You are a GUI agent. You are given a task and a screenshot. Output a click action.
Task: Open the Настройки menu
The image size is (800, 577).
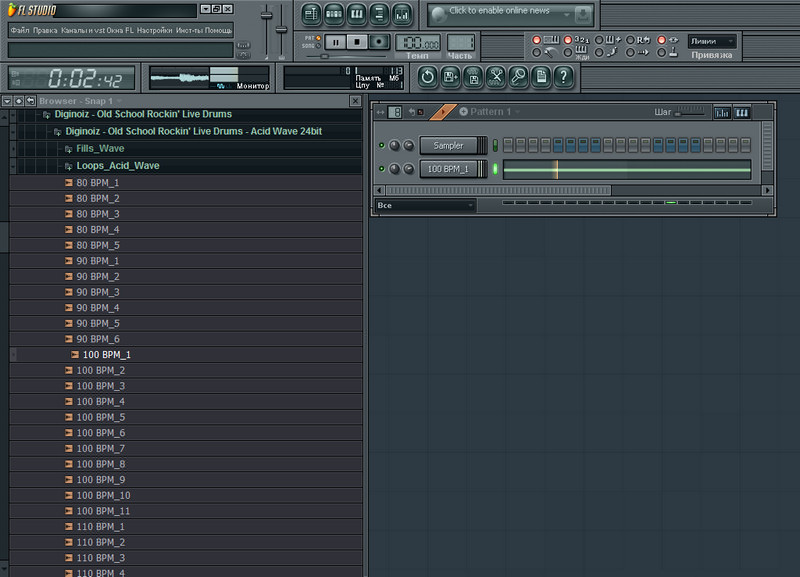(154, 31)
